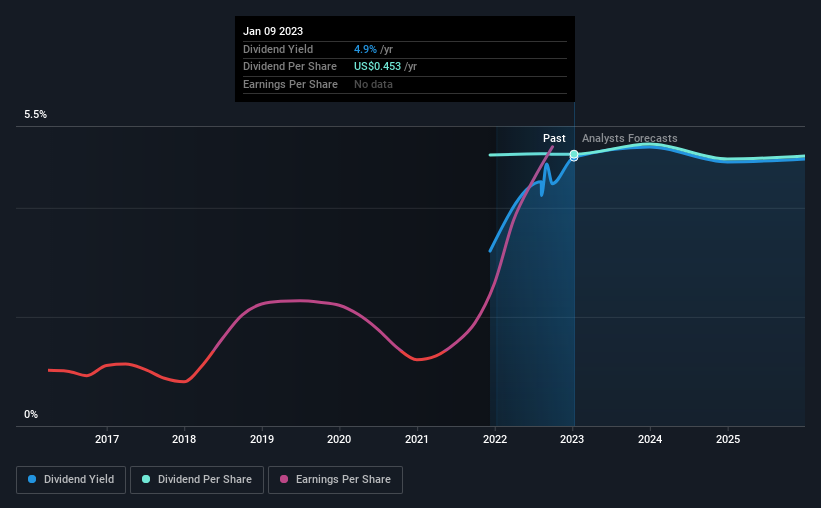Click the No data earnings value
This screenshot has width=821, height=508.
point(373,84)
